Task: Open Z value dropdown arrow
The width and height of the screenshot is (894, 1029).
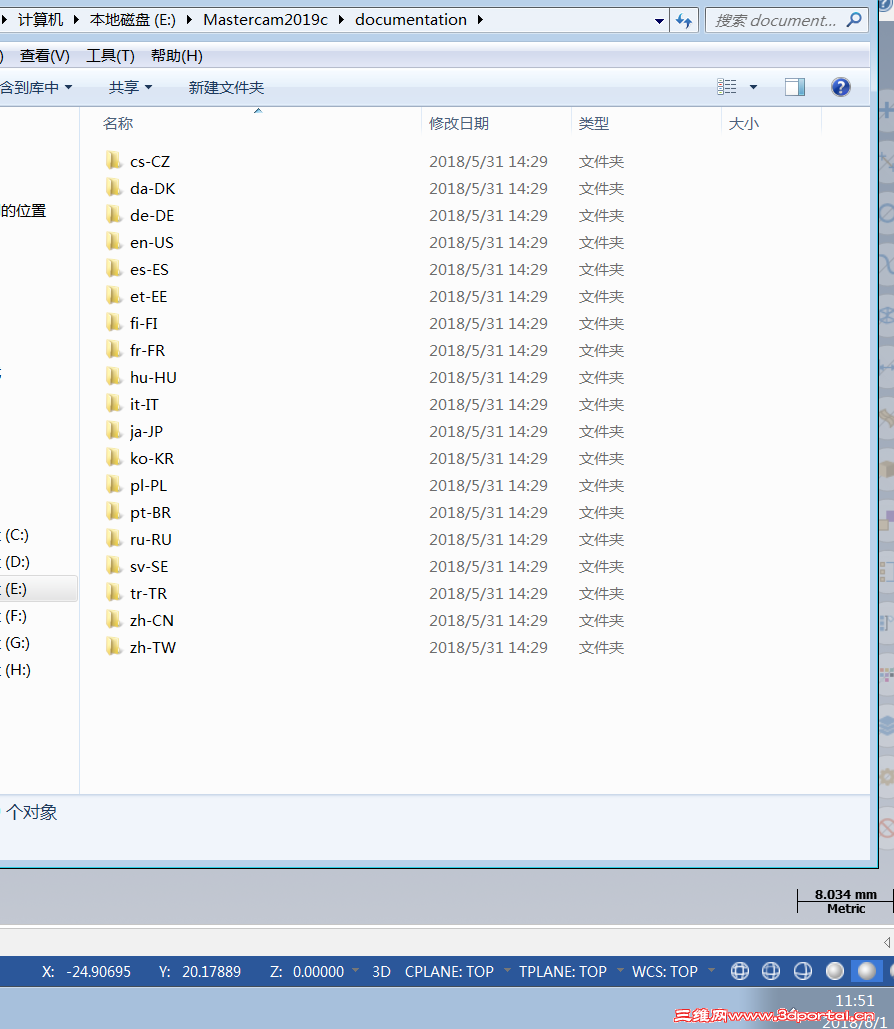Action: click(356, 970)
